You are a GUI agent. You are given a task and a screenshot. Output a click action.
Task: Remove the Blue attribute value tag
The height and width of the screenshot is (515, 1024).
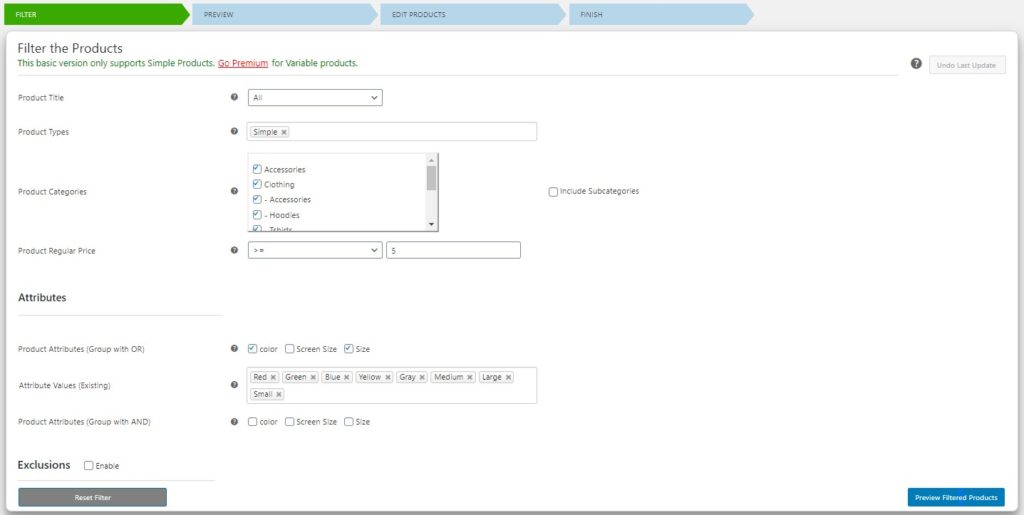click(x=347, y=377)
